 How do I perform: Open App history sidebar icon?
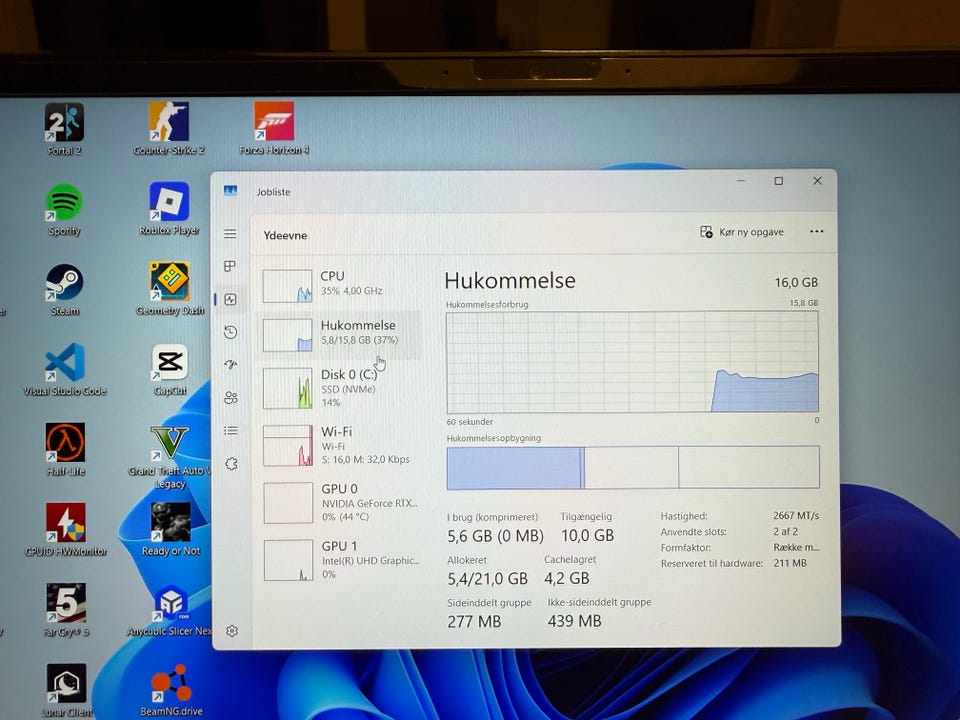pyautogui.click(x=230, y=332)
